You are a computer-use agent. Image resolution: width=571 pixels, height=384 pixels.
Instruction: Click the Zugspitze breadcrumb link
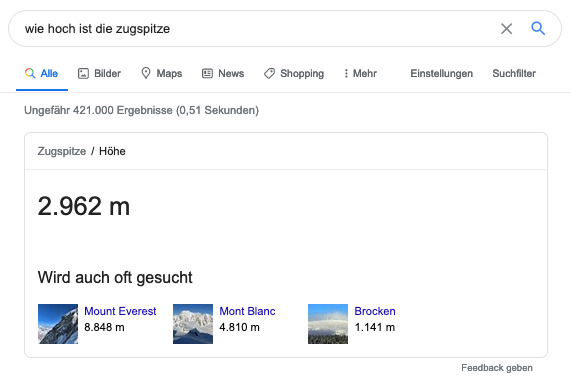(x=62, y=151)
